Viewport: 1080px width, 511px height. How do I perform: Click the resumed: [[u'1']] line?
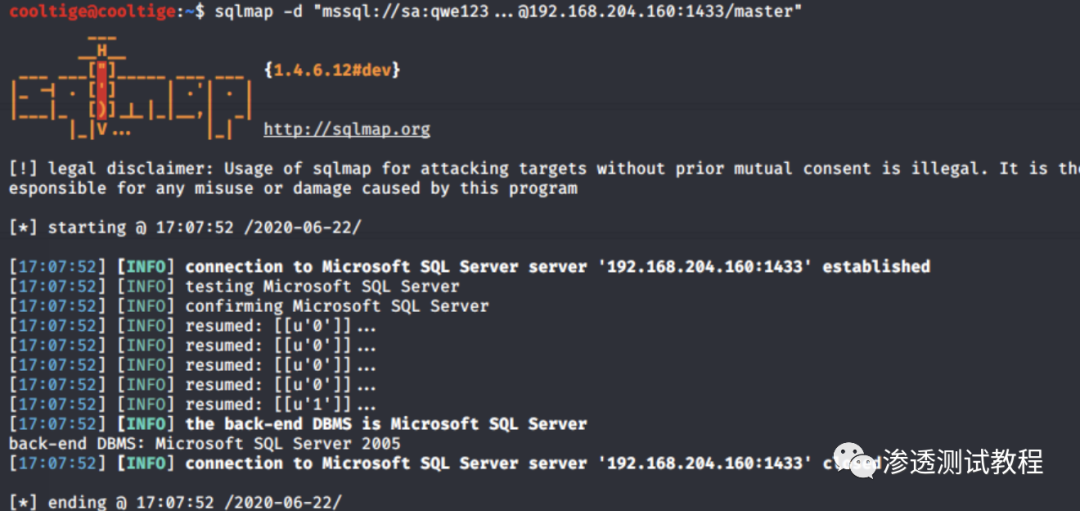[280, 404]
